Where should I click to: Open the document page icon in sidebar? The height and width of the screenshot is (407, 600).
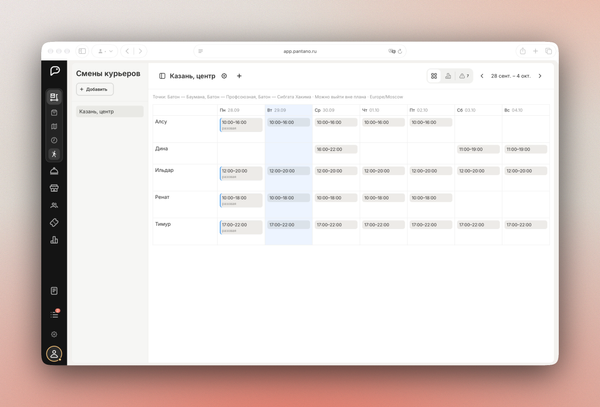pyautogui.click(x=54, y=291)
